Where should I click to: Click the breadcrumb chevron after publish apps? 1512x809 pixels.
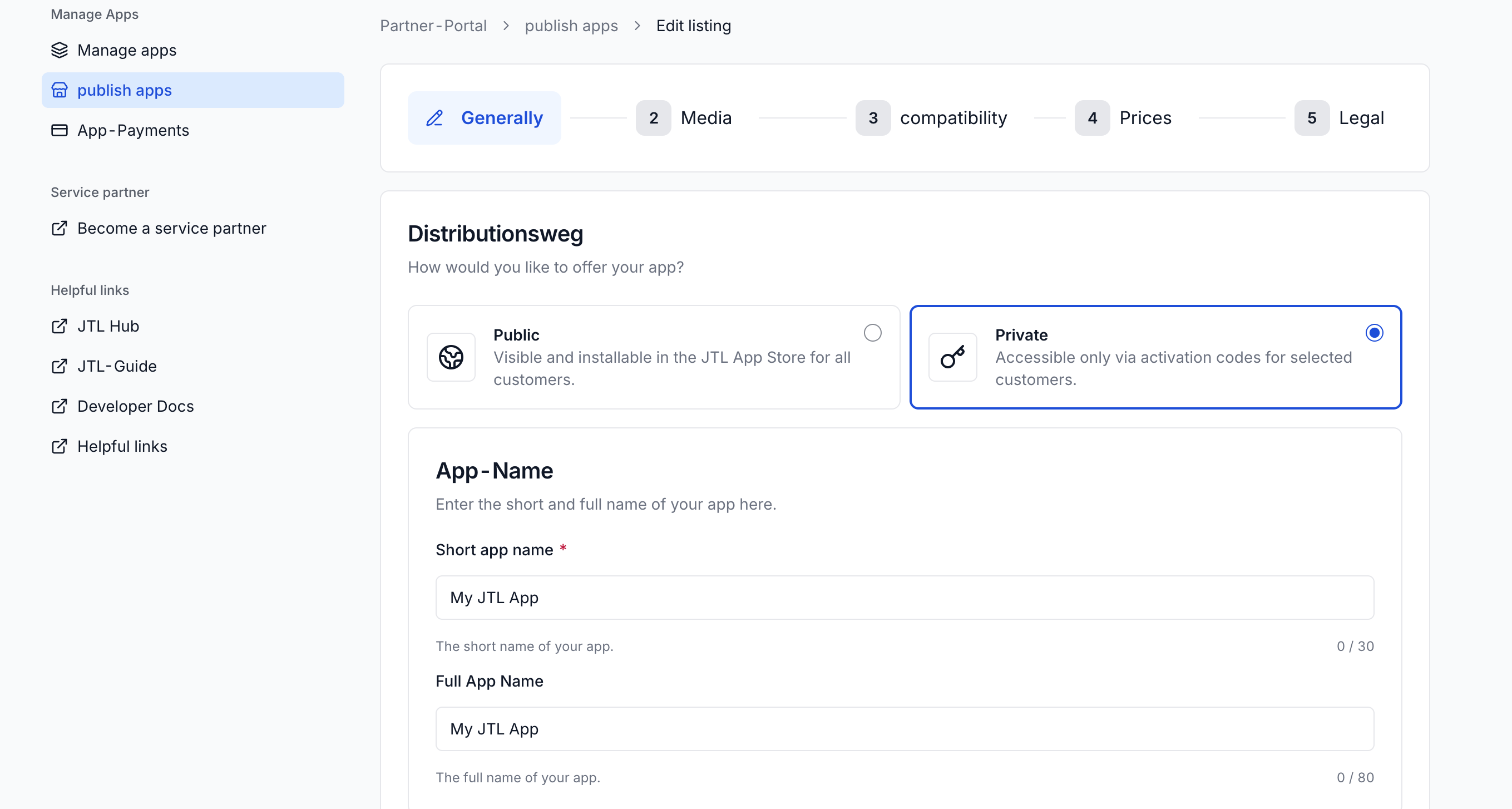pos(638,26)
